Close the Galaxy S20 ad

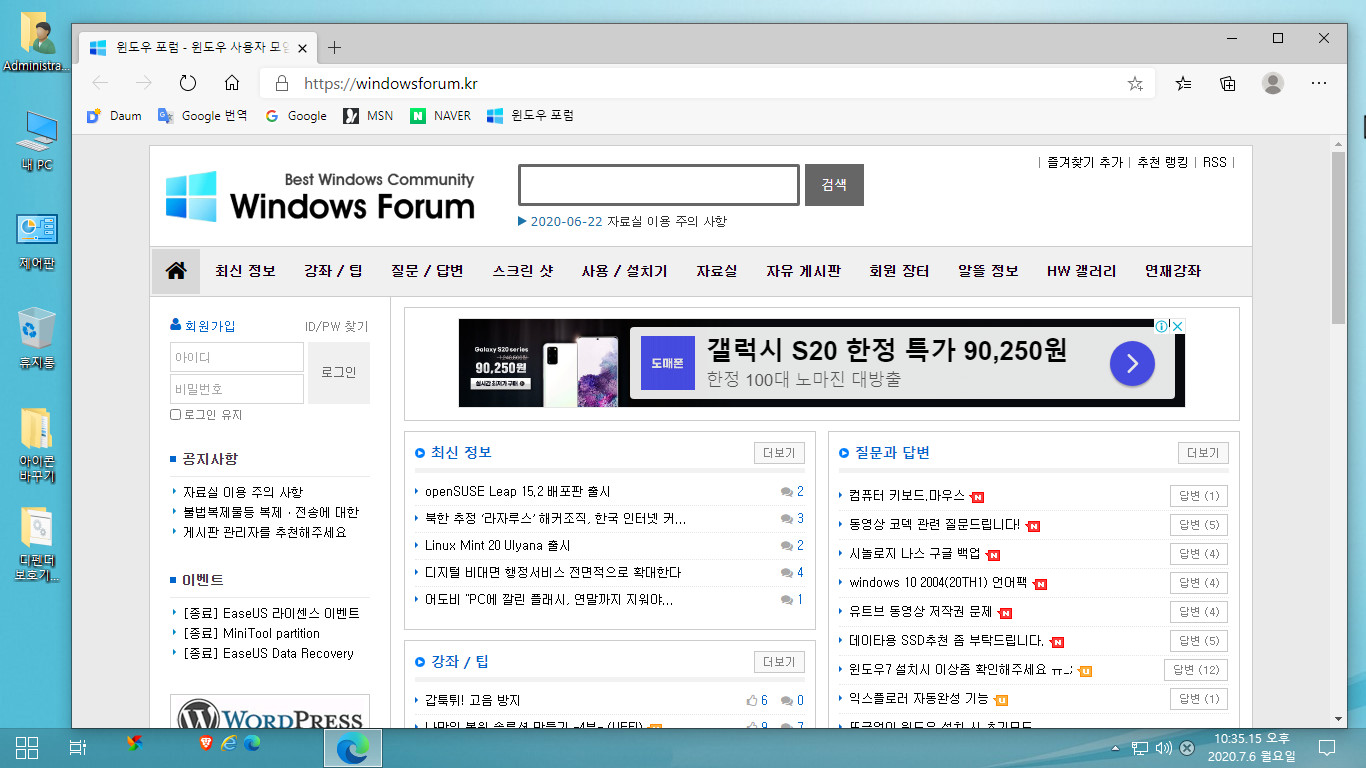pos(1178,326)
